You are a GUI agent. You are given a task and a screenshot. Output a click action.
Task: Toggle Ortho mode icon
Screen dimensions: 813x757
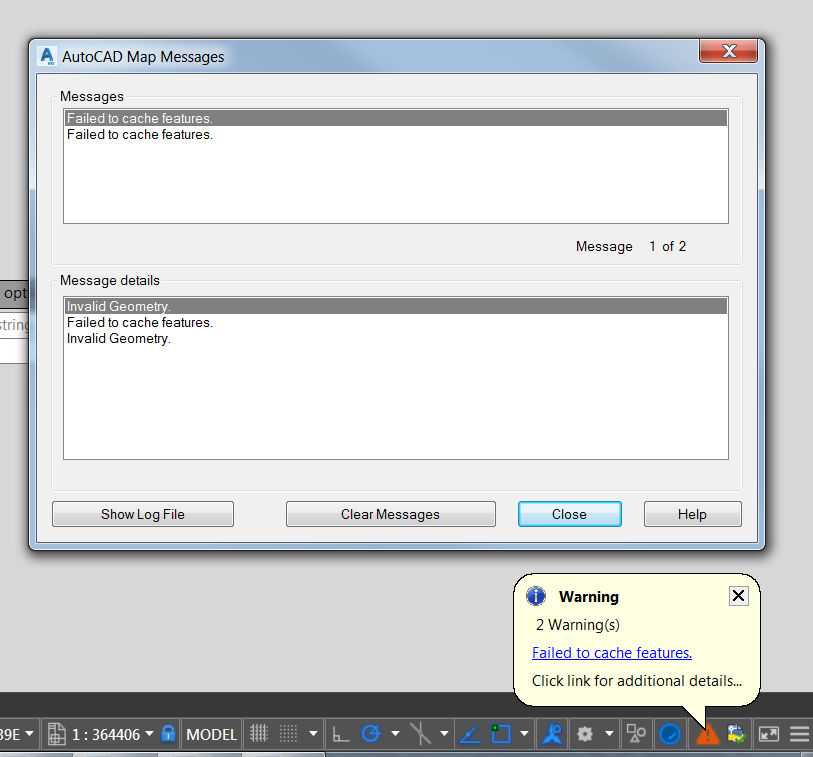tap(341, 734)
